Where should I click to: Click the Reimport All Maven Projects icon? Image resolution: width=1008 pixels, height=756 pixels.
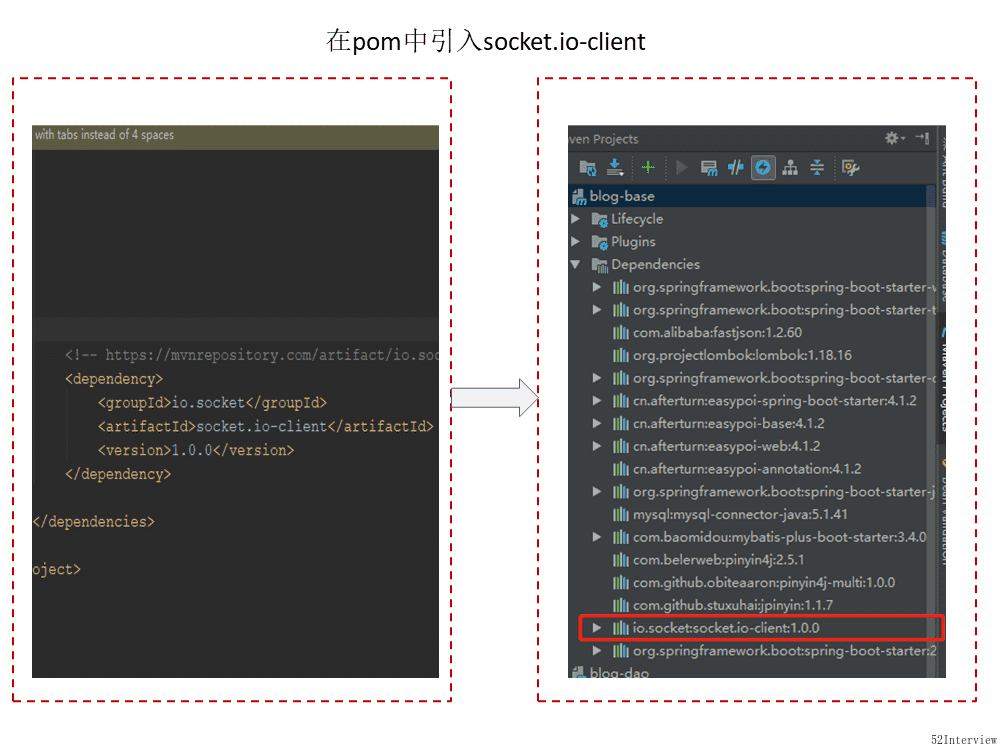pyautogui.click(x=587, y=168)
